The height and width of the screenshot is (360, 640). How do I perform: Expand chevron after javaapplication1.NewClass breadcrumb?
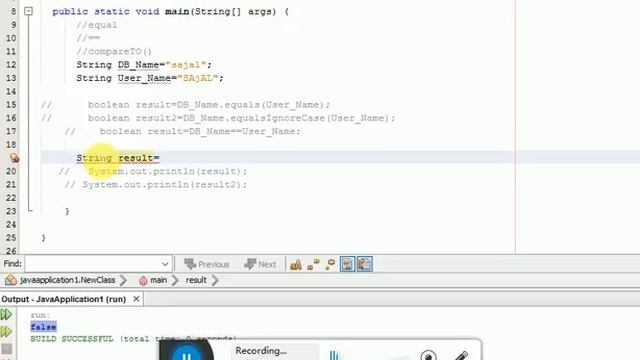tap(123, 280)
